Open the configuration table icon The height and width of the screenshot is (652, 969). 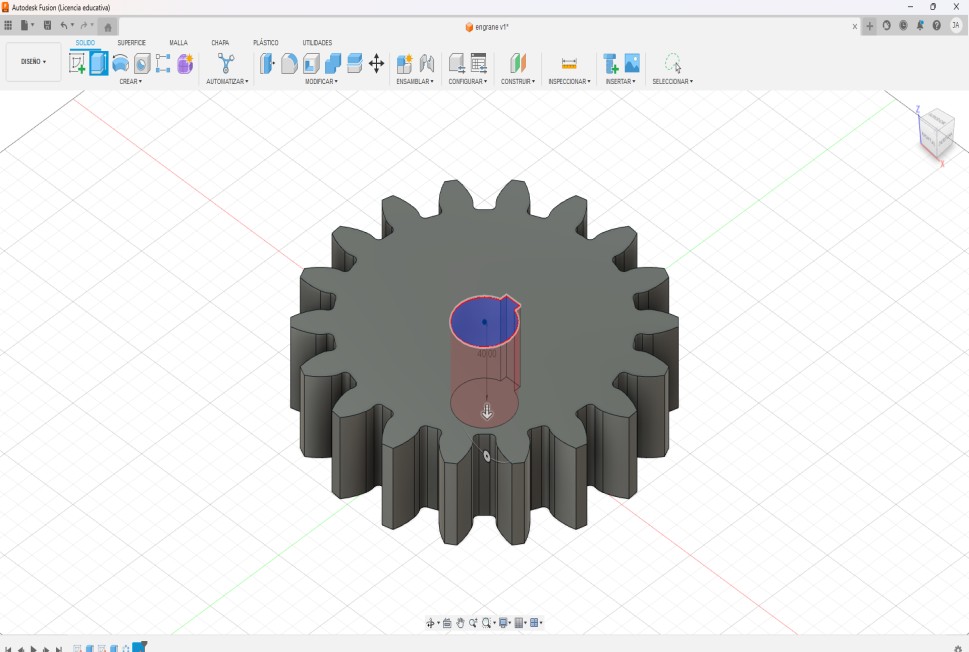click(x=479, y=63)
